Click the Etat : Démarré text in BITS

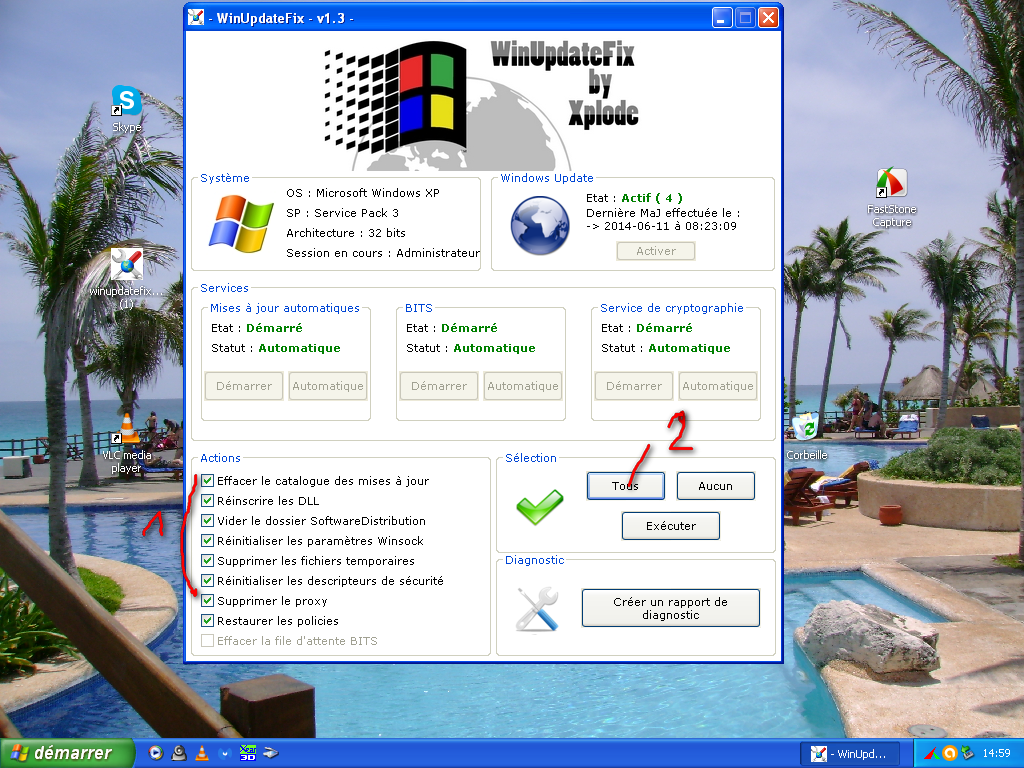coord(451,328)
